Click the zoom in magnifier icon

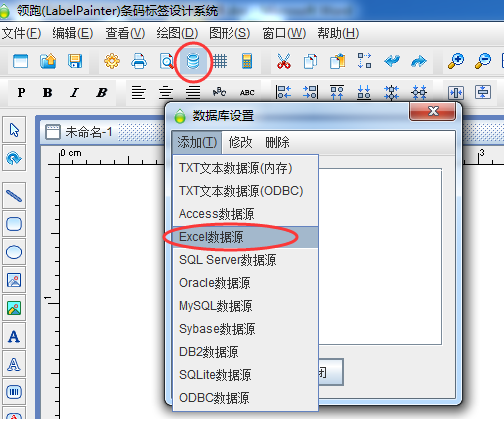pos(456,61)
